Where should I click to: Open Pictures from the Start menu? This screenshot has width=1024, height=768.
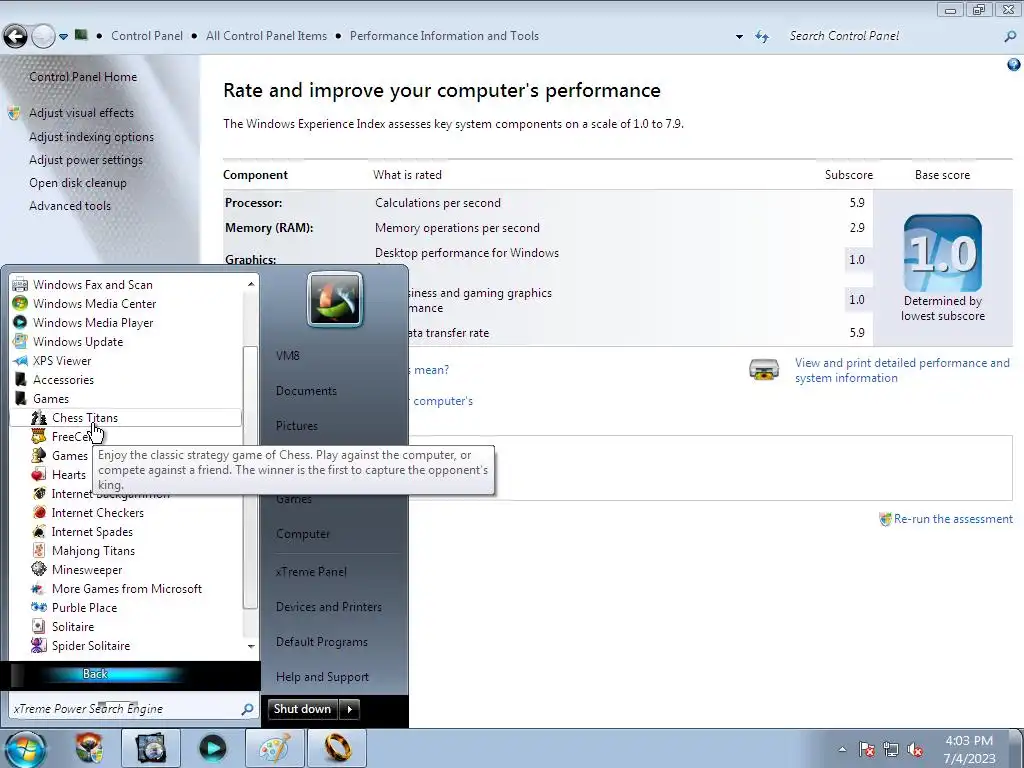point(296,426)
